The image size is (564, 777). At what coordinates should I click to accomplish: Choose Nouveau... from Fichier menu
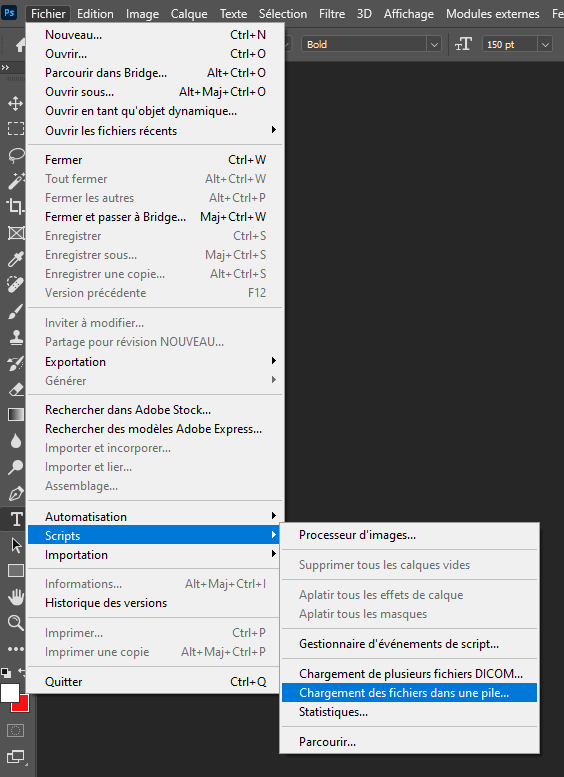(155, 35)
